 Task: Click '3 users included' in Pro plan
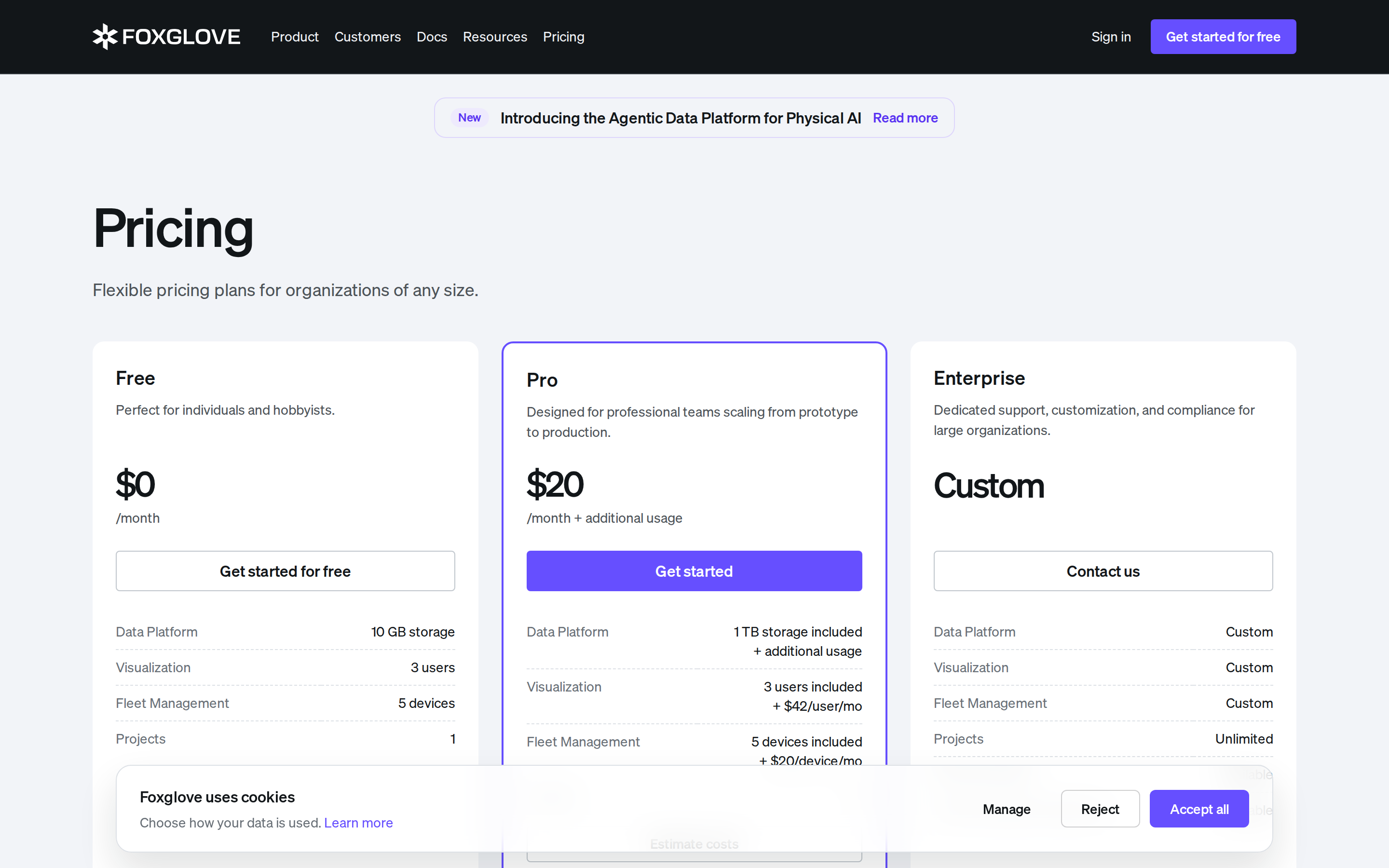[x=812, y=687]
